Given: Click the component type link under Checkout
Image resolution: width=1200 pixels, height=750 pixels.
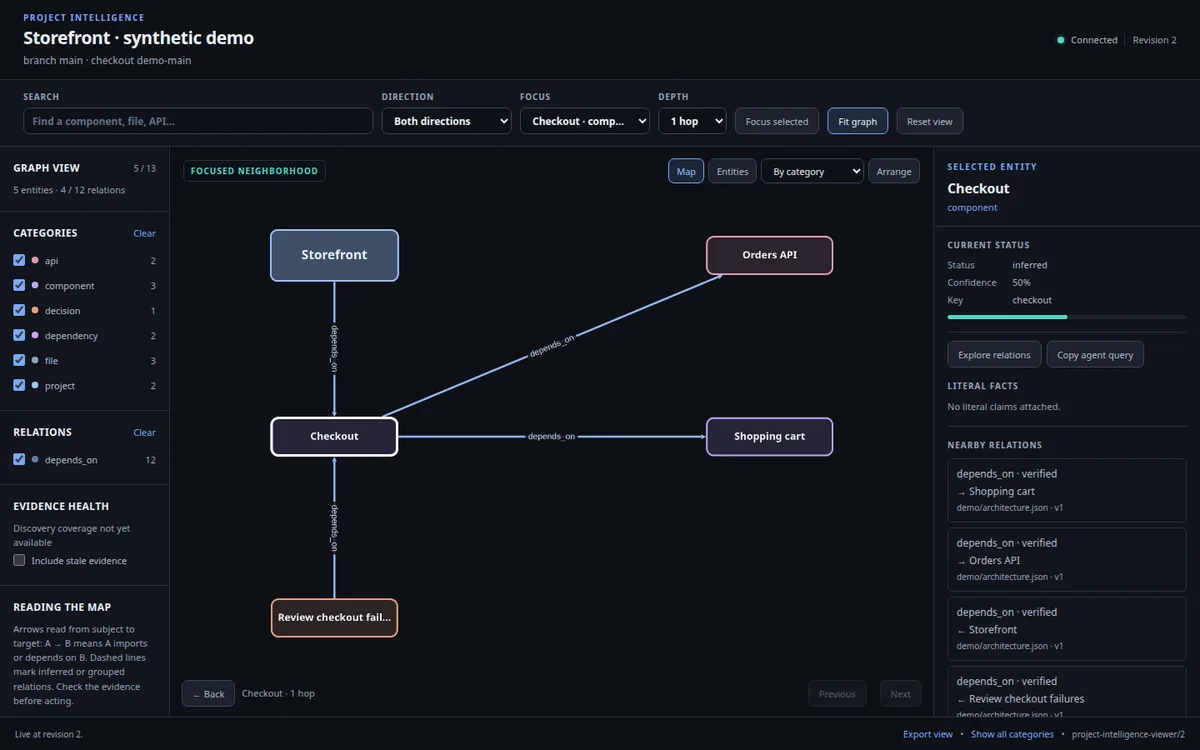Looking at the screenshot, I should (x=972, y=208).
